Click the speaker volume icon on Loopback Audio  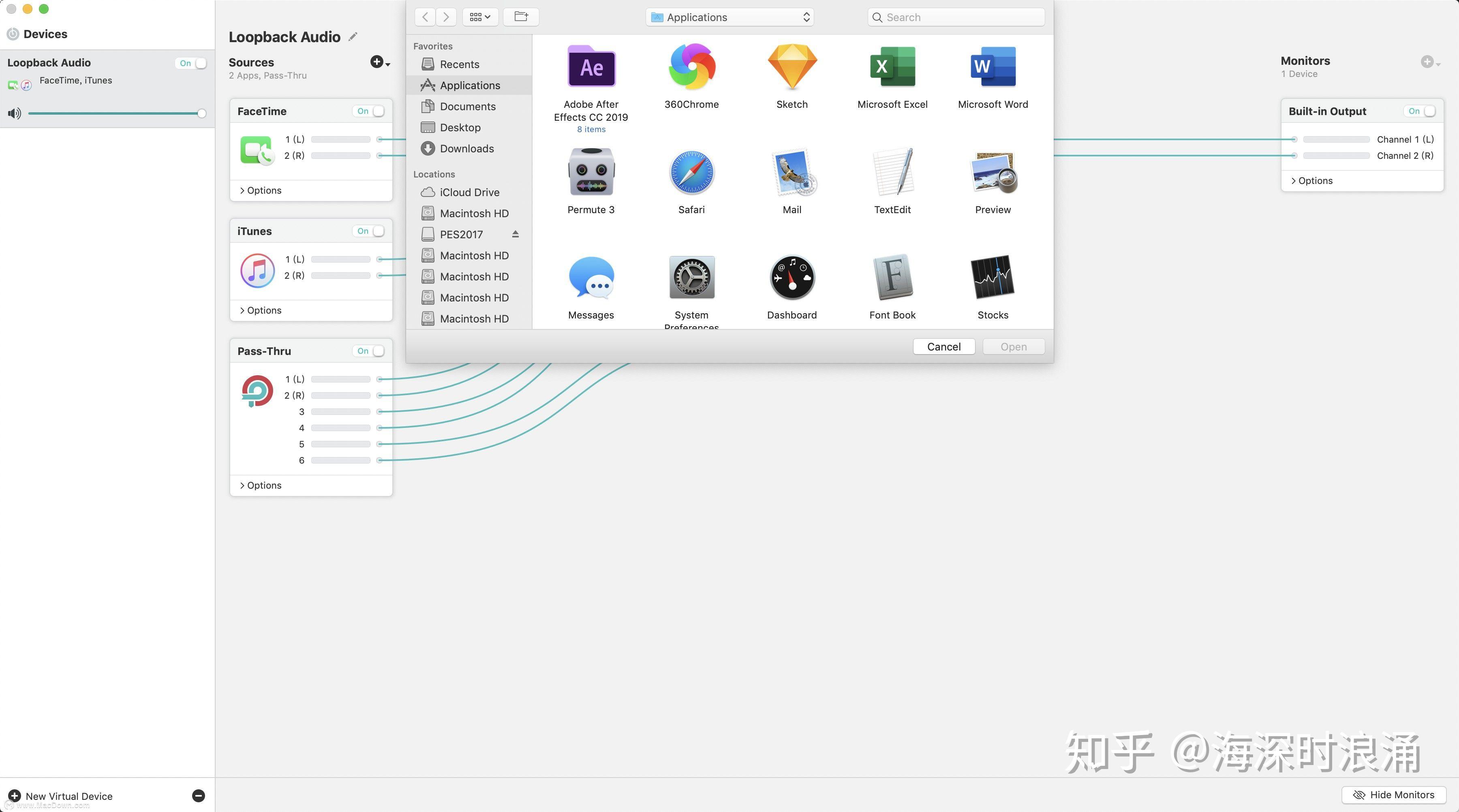14,113
